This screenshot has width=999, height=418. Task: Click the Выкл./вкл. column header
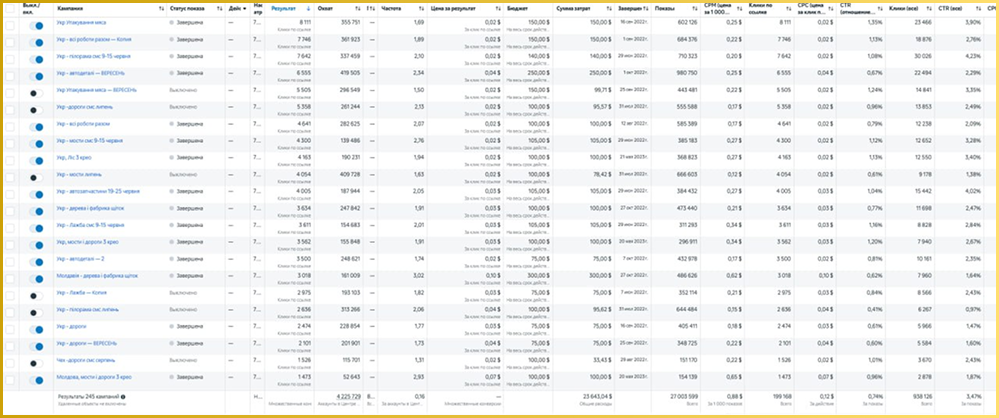[x=32, y=9]
